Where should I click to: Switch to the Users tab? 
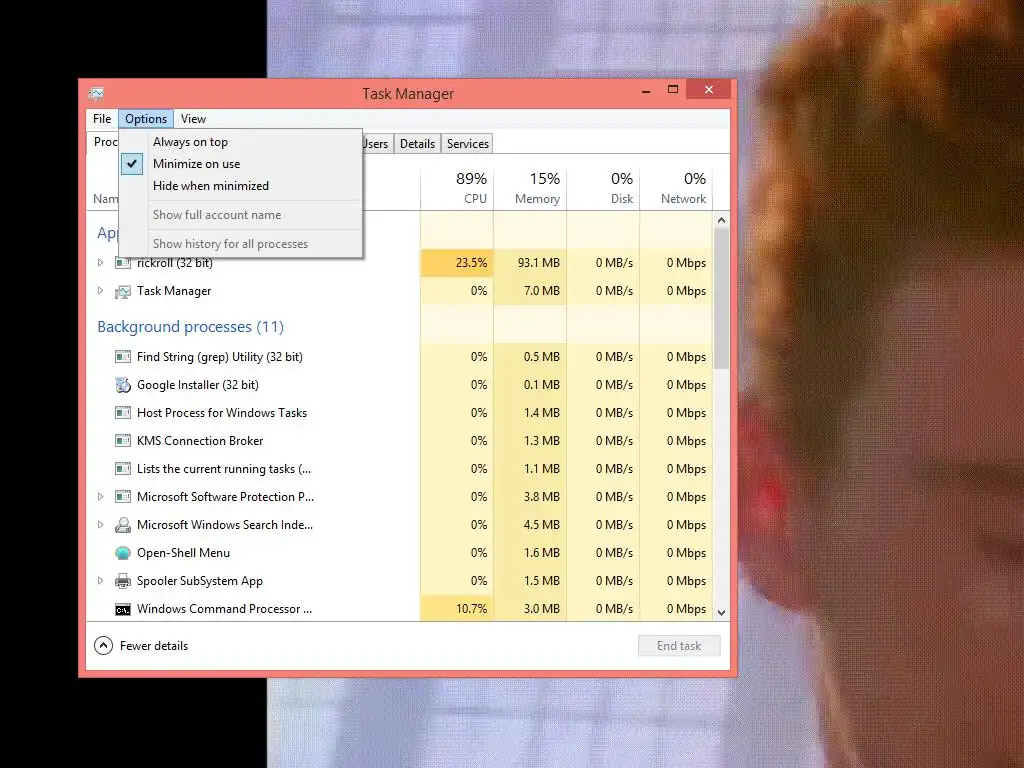coord(376,144)
